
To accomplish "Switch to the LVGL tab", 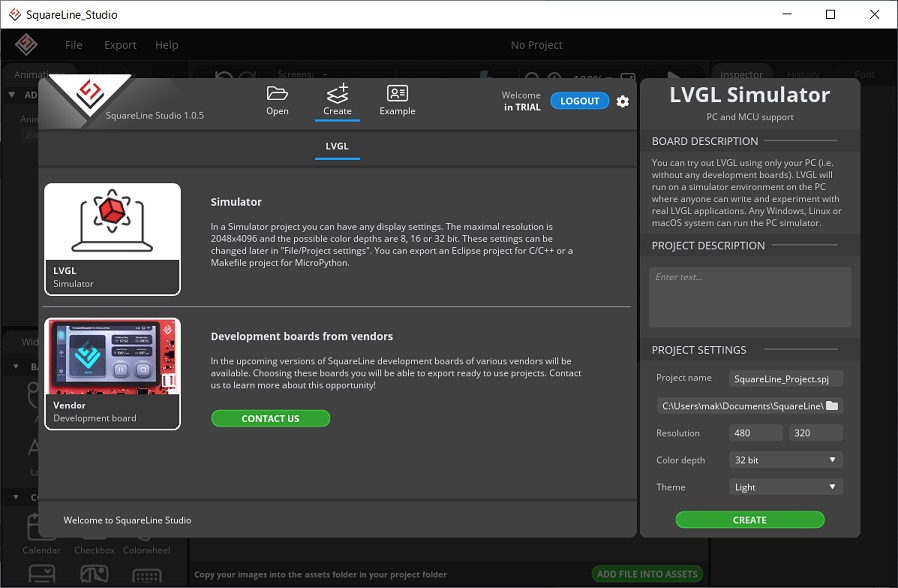I will (337, 147).
